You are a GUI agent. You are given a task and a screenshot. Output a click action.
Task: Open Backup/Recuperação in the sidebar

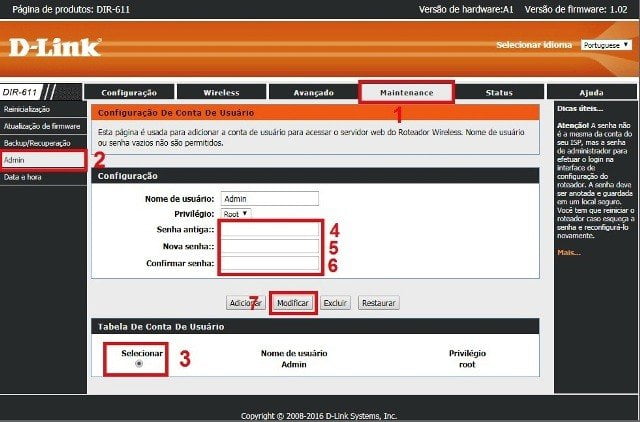(x=36, y=143)
